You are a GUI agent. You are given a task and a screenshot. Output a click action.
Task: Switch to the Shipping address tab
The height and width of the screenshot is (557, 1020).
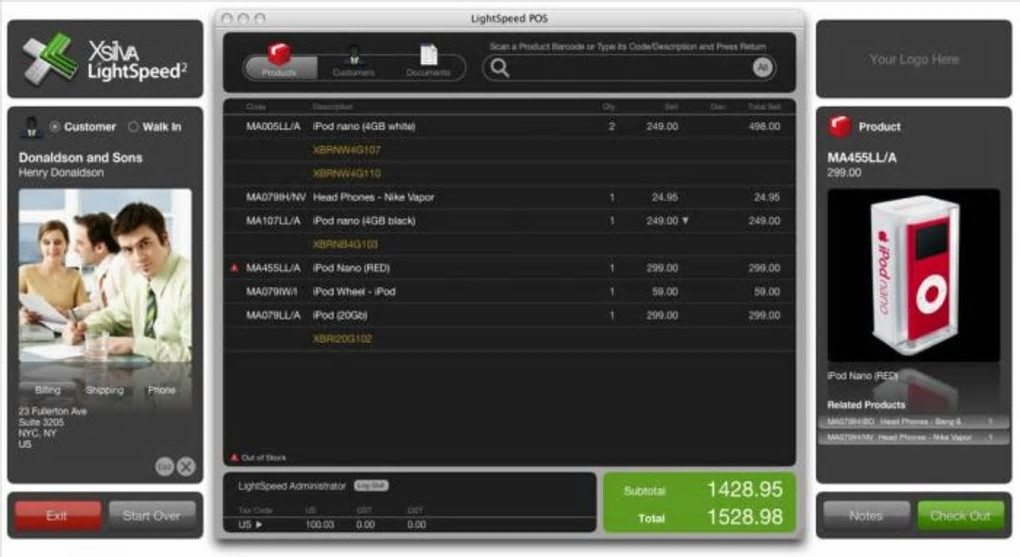105,390
